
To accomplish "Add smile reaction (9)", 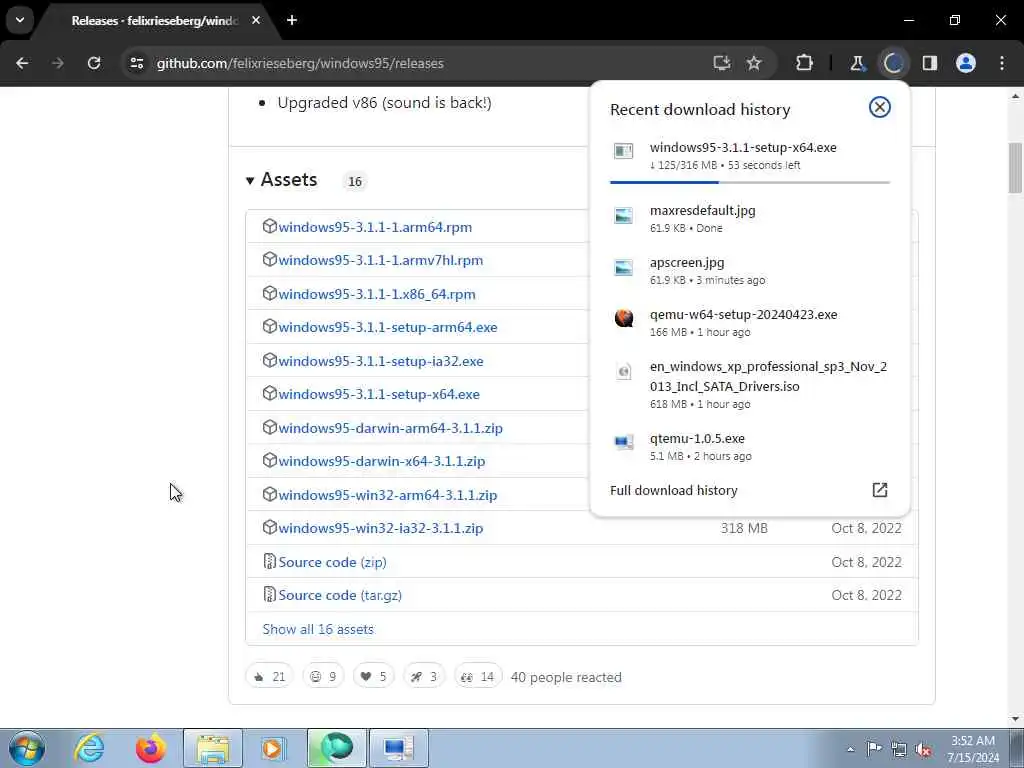I will coord(323,677).
